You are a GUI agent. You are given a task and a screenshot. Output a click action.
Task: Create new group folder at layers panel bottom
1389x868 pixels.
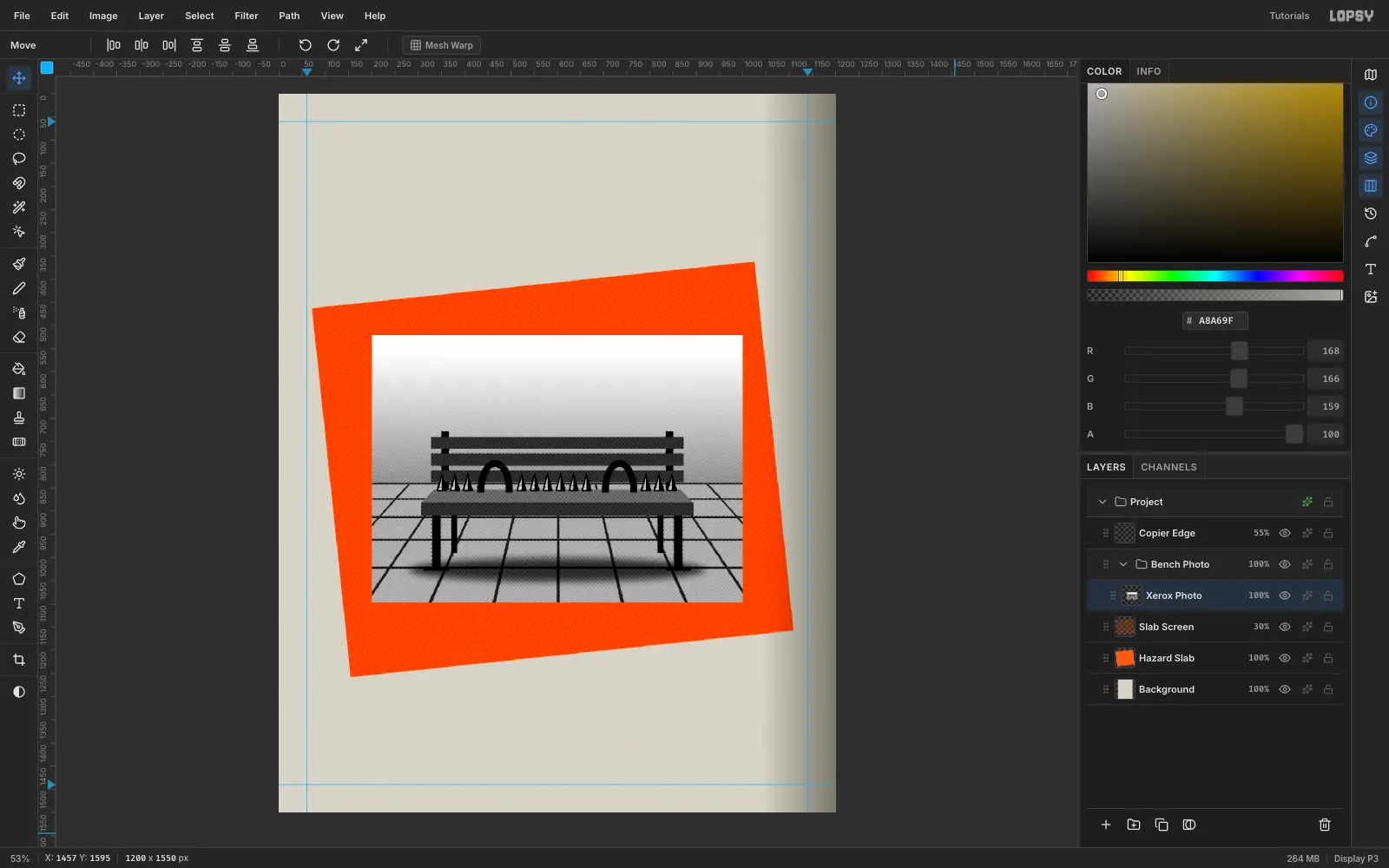point(1134,825)
